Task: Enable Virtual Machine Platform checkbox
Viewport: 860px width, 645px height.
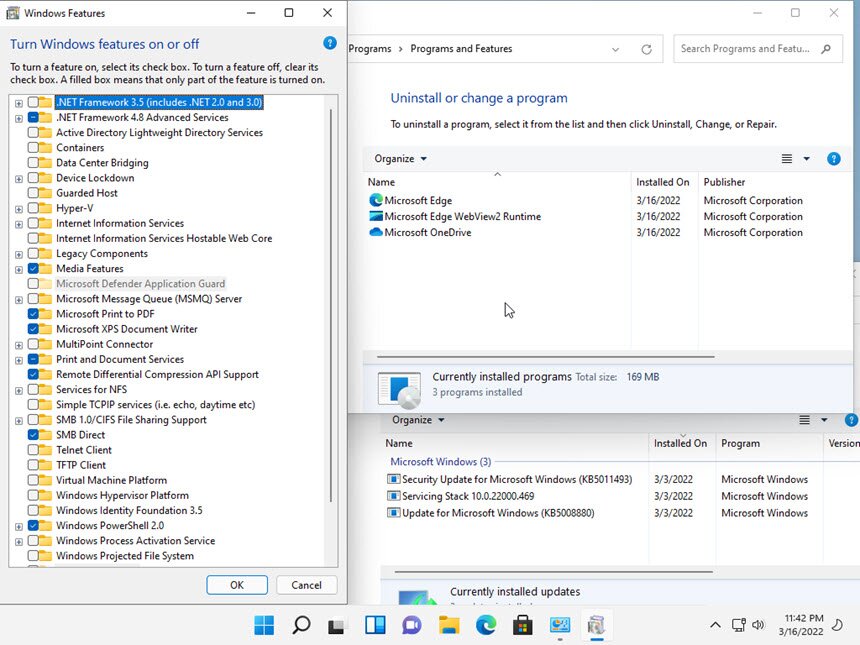Action: pos(33,480)
